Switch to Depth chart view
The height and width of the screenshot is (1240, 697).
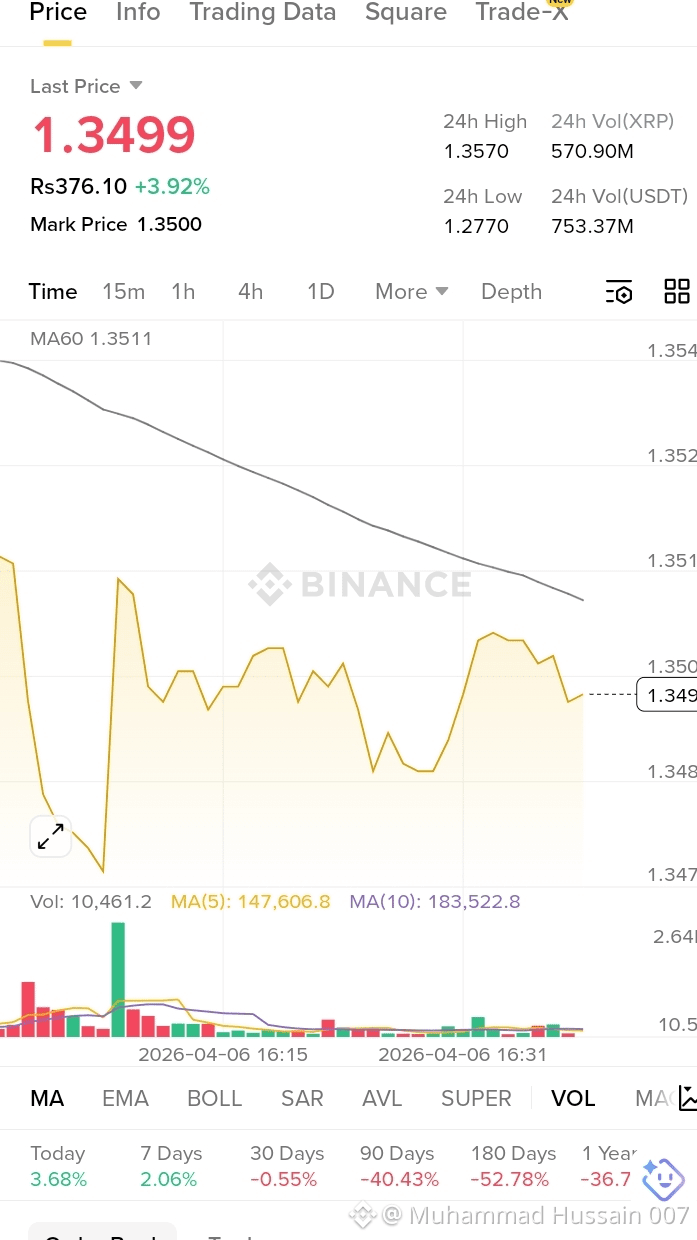click(x=511, y=291)
